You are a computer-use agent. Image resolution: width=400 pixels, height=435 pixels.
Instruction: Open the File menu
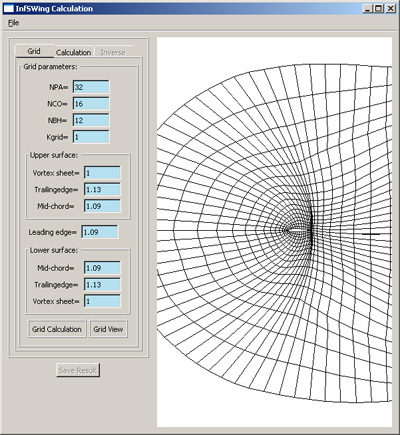tap(13, 23)
